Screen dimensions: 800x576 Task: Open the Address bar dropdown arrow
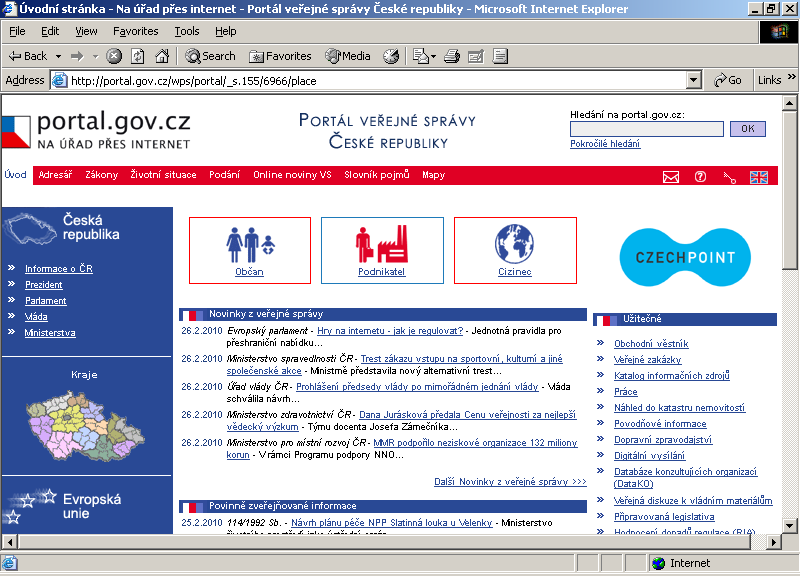(x=693, y=80)
